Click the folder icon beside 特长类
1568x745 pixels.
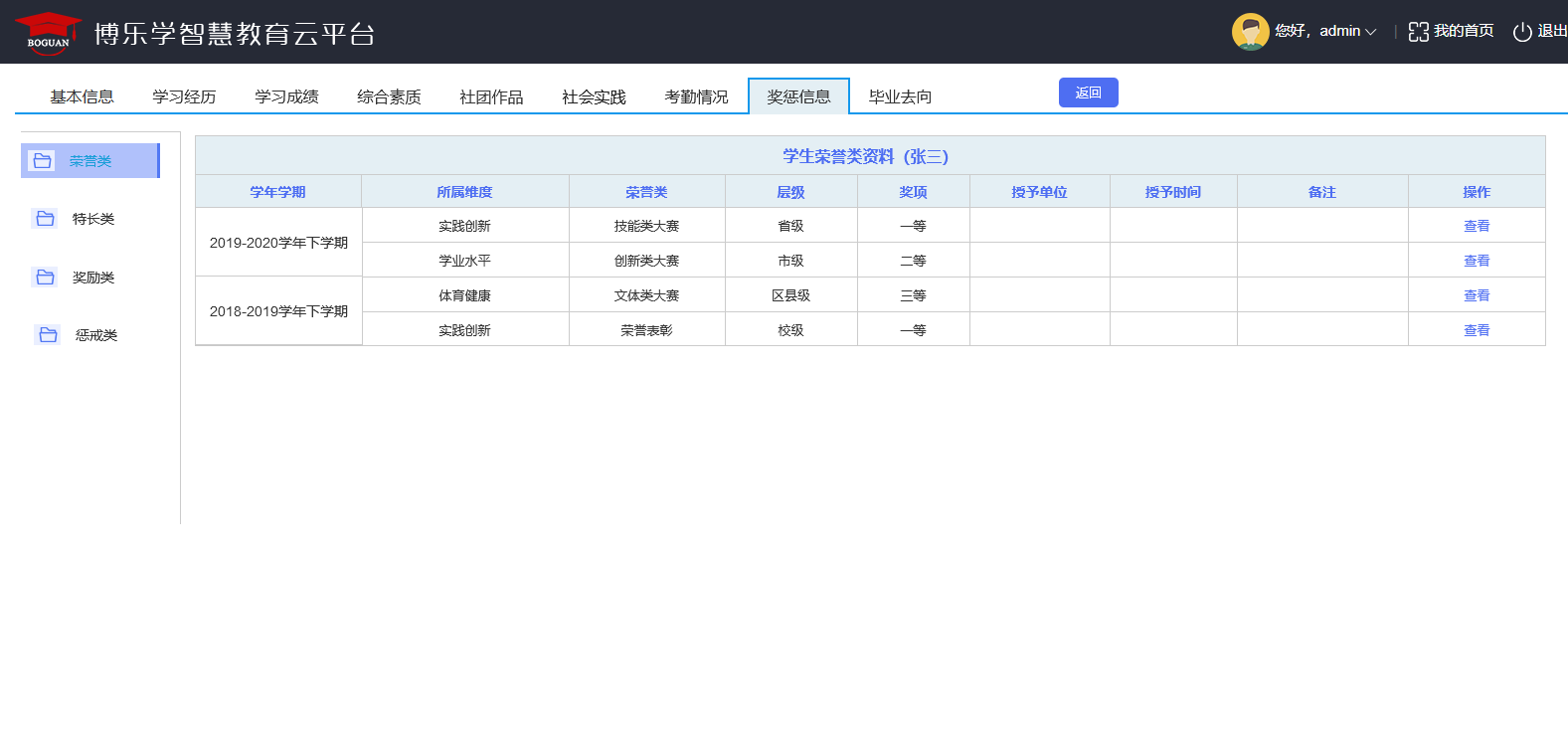point(45,219)
